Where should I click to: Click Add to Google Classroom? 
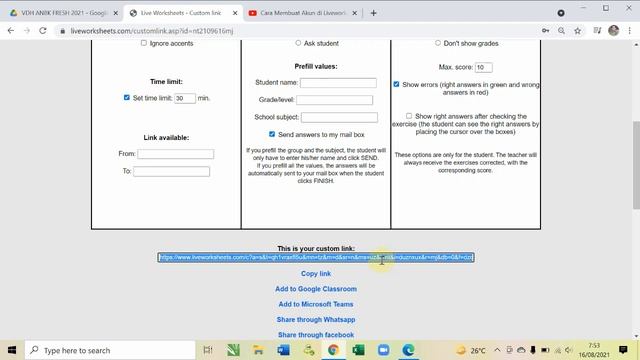316,289
